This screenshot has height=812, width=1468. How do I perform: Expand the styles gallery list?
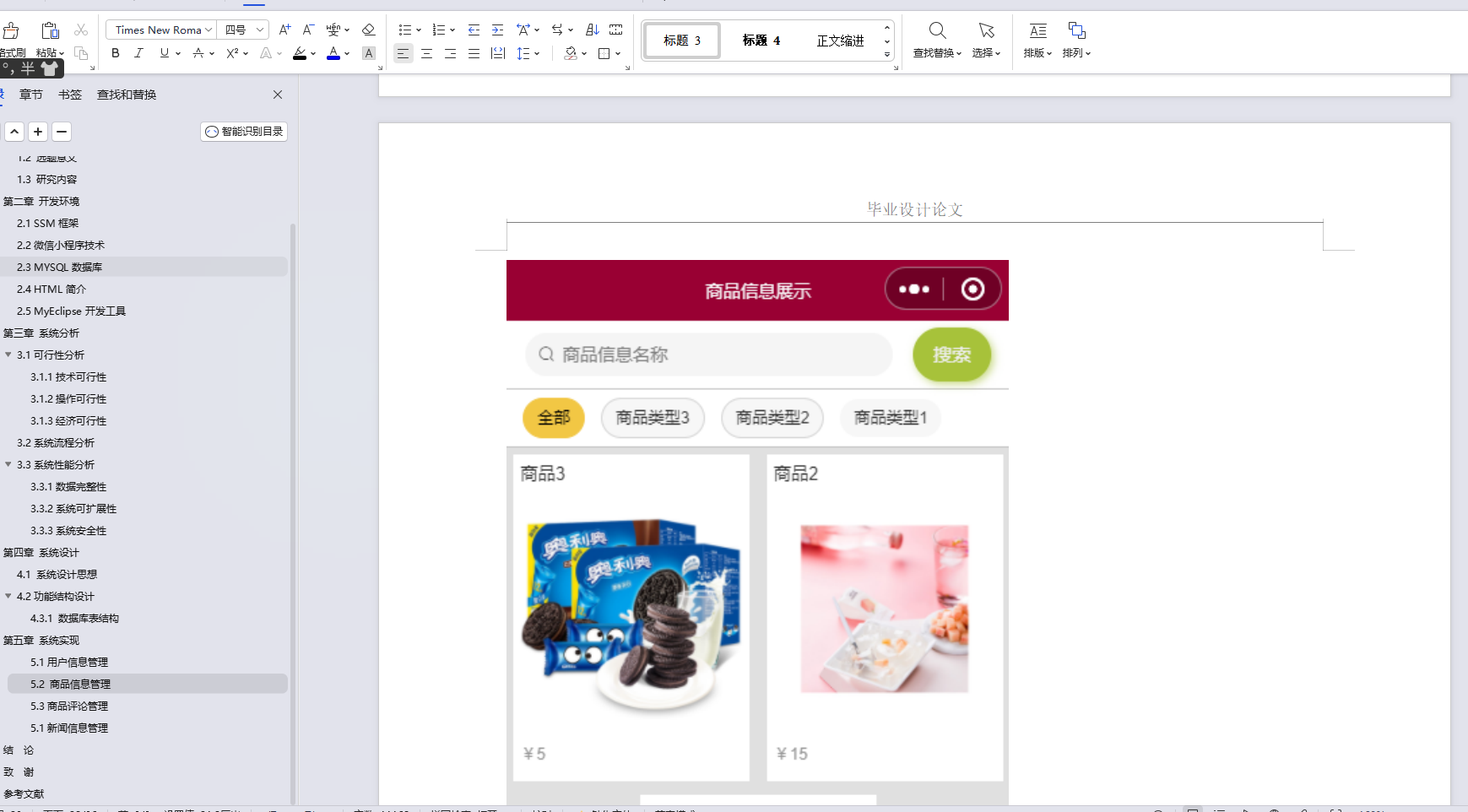pyautogui.click(x=887, y=54)
